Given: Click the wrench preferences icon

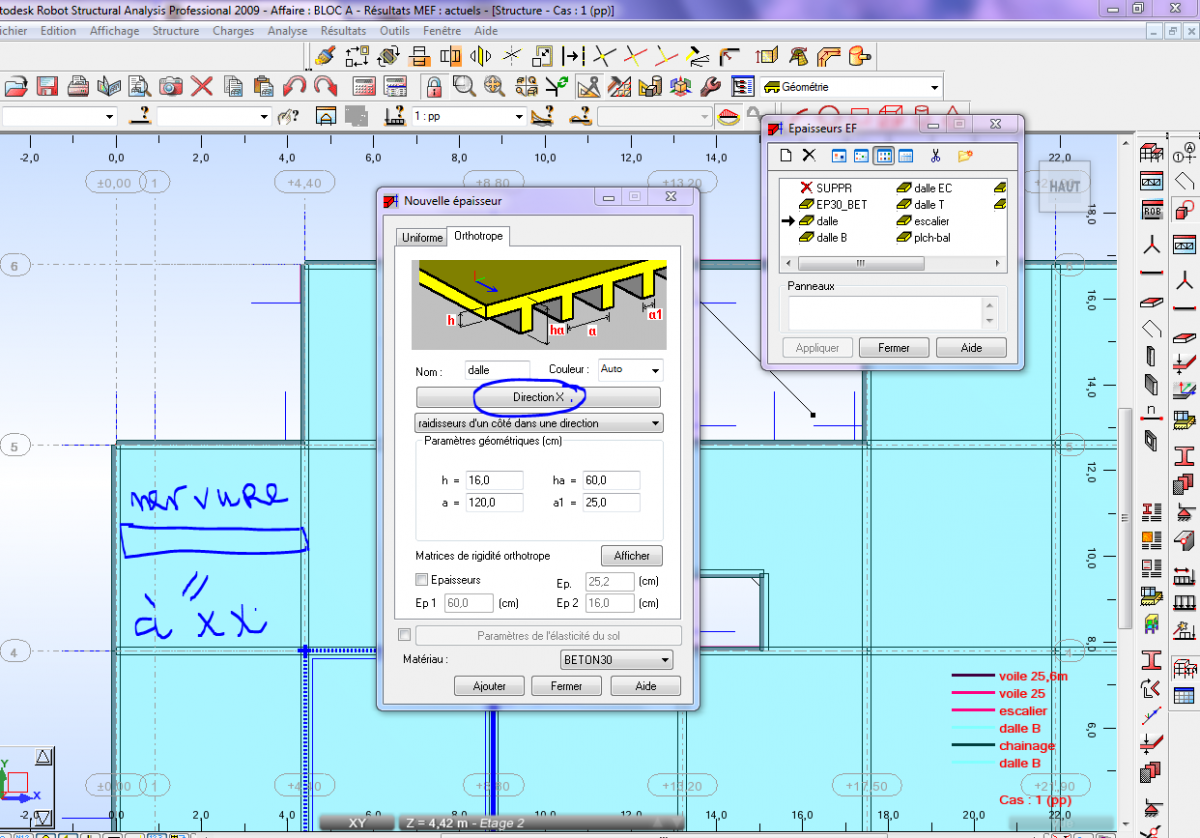Looking at the screenshot, I should (710, 86).
